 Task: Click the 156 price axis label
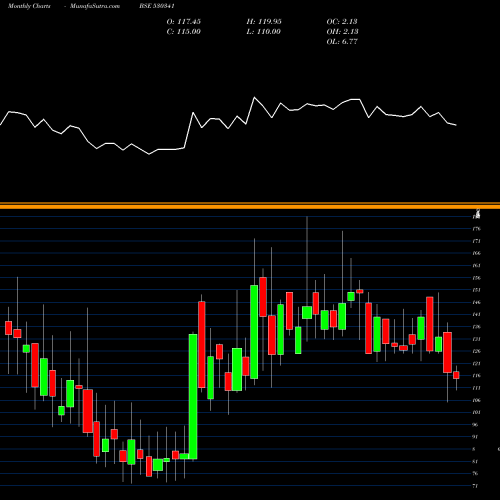click(x=476, y=278)
